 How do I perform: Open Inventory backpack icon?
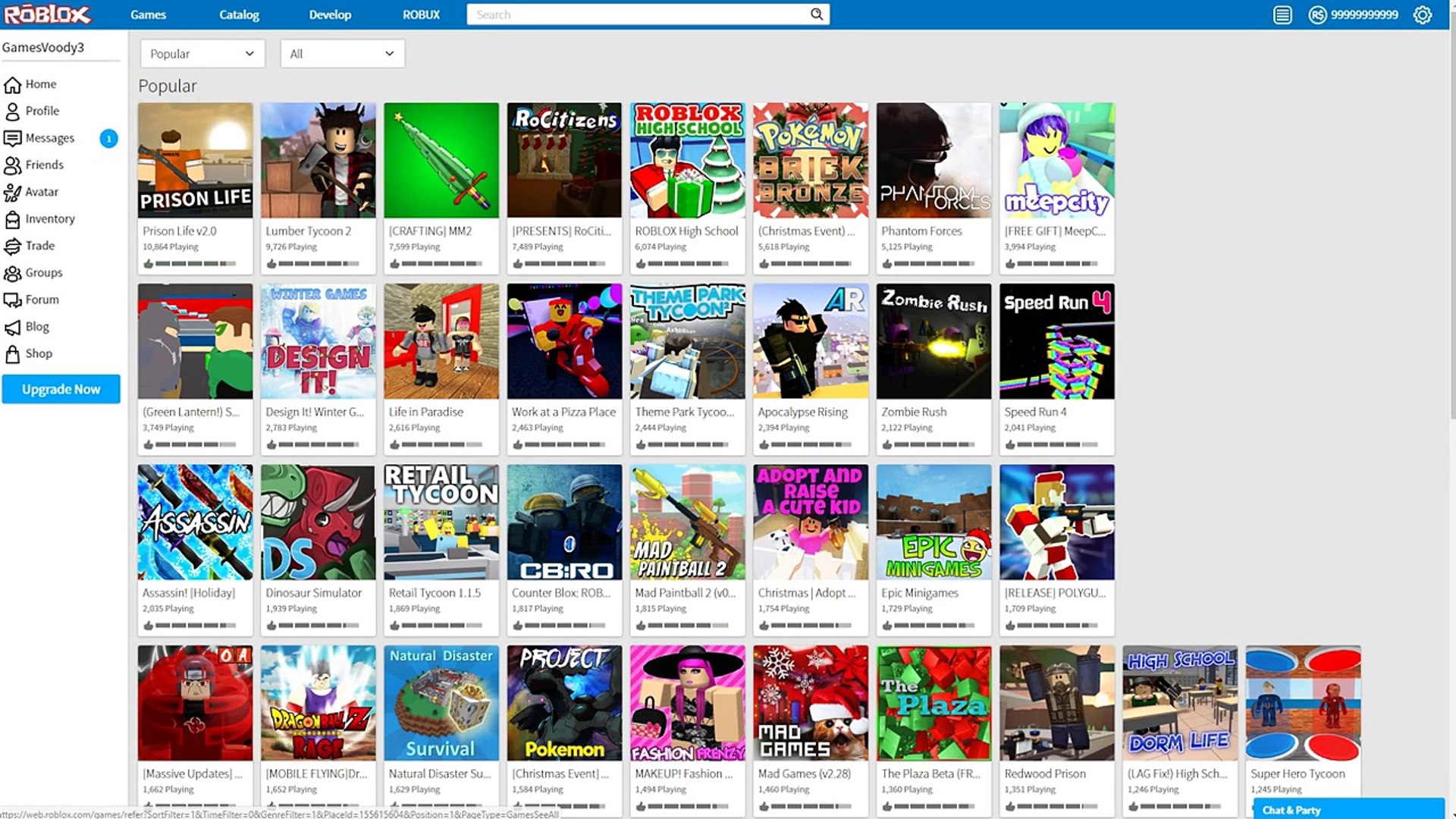[x=13, y=219]
